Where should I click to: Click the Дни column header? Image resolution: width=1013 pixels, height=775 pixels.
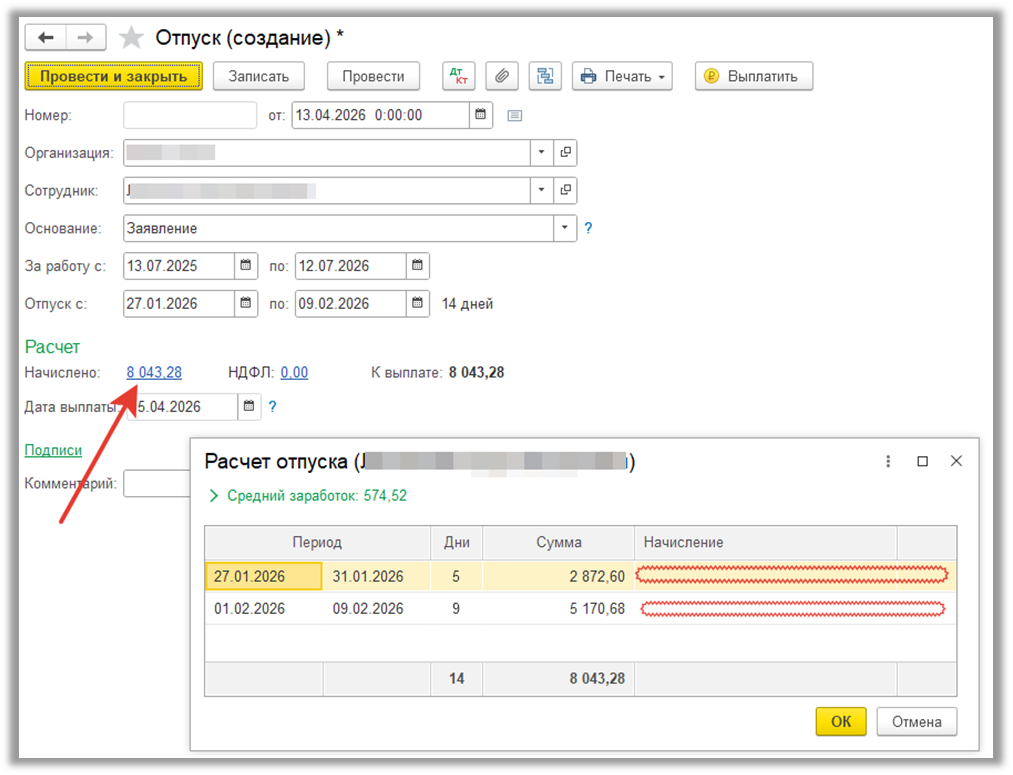click(x=457, y=542)
